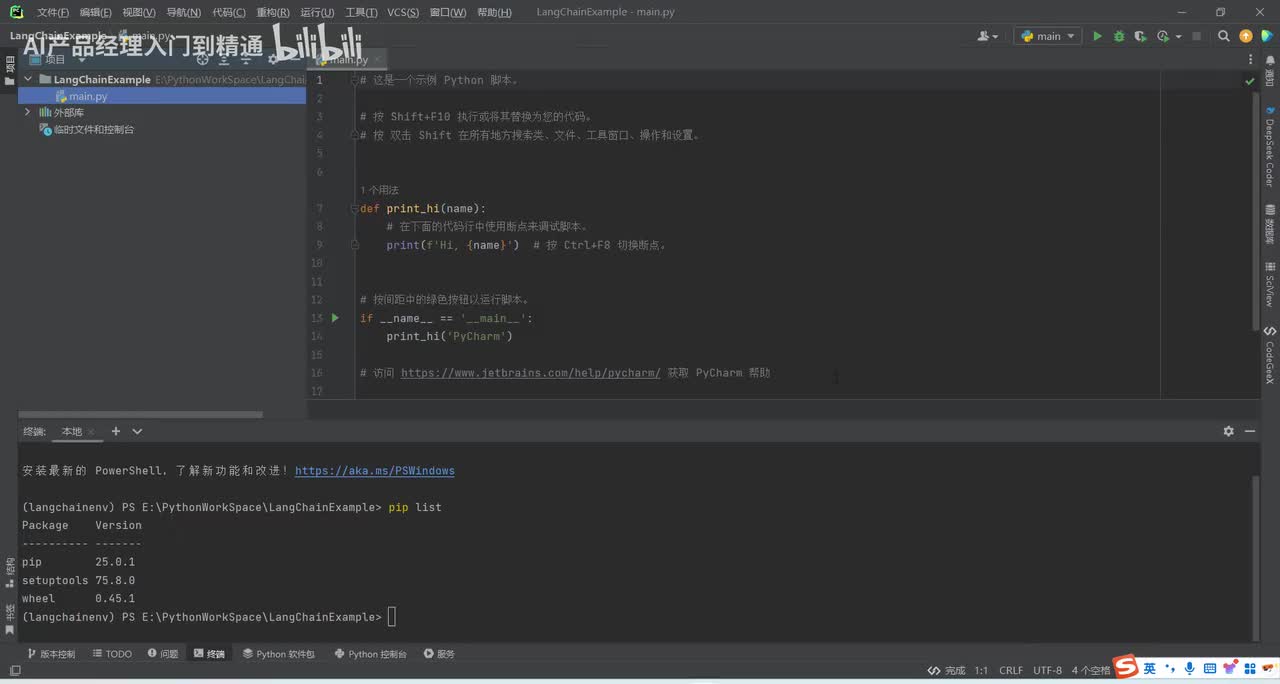Click the orange update arrow icon

(1246, 36)
